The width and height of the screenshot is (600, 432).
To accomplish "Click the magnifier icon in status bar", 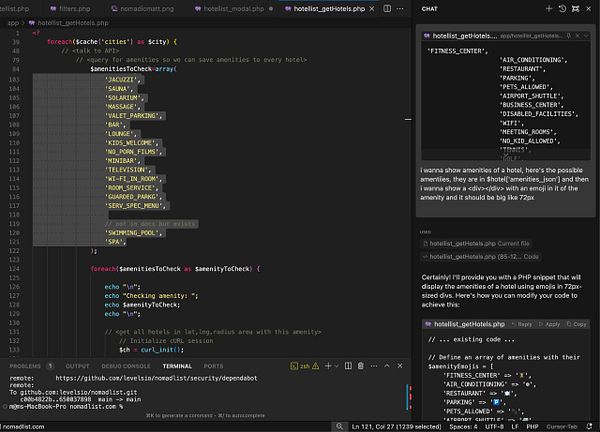I will (x=339, y=426).
